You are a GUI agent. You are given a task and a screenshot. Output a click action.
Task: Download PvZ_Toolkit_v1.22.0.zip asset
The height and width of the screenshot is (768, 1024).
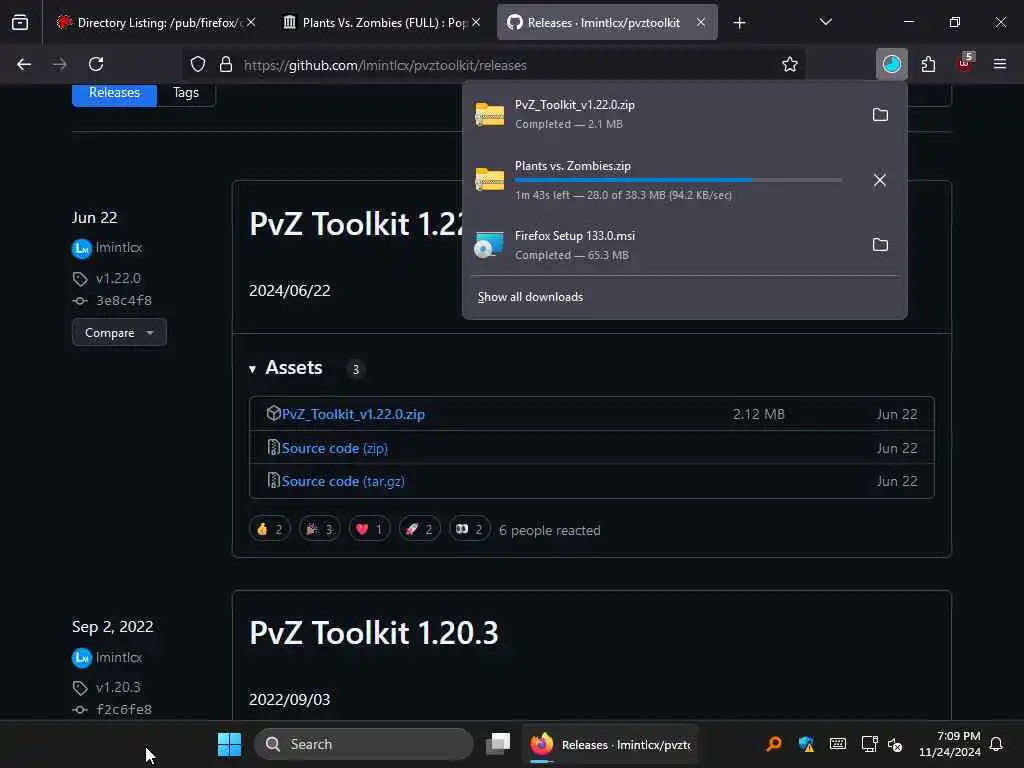point(353,414)
